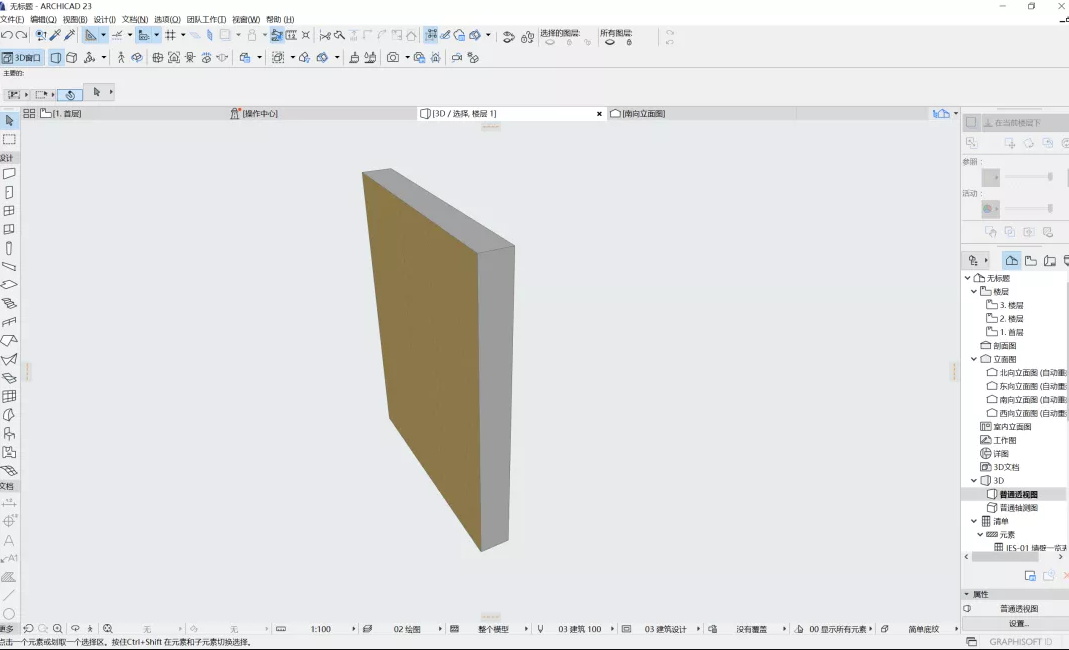Click the scissors trim icon
1069x650 pixels.
pos(325,35)
